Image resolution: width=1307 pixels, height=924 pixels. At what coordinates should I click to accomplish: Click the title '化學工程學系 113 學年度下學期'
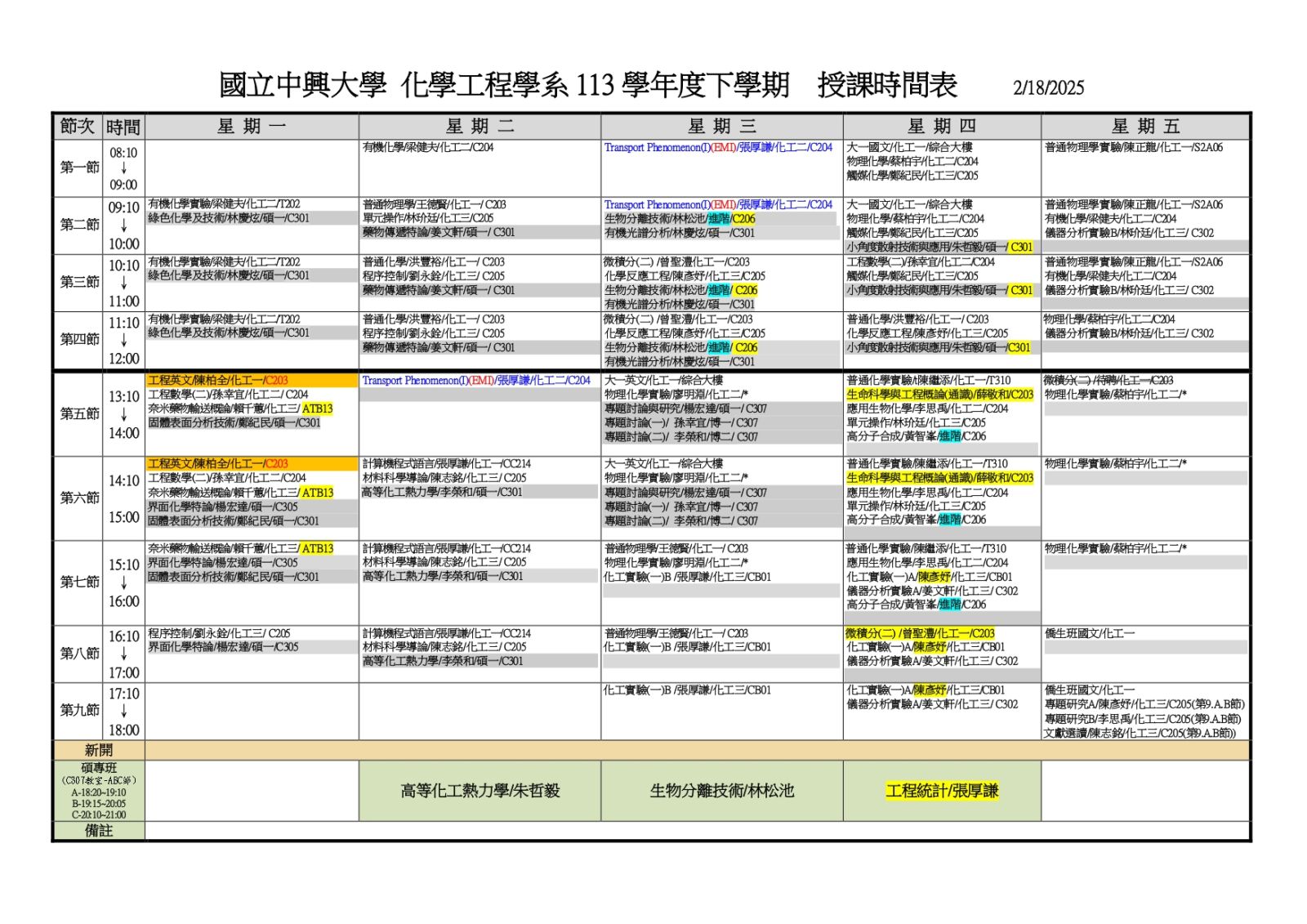[x=596, y=85]
